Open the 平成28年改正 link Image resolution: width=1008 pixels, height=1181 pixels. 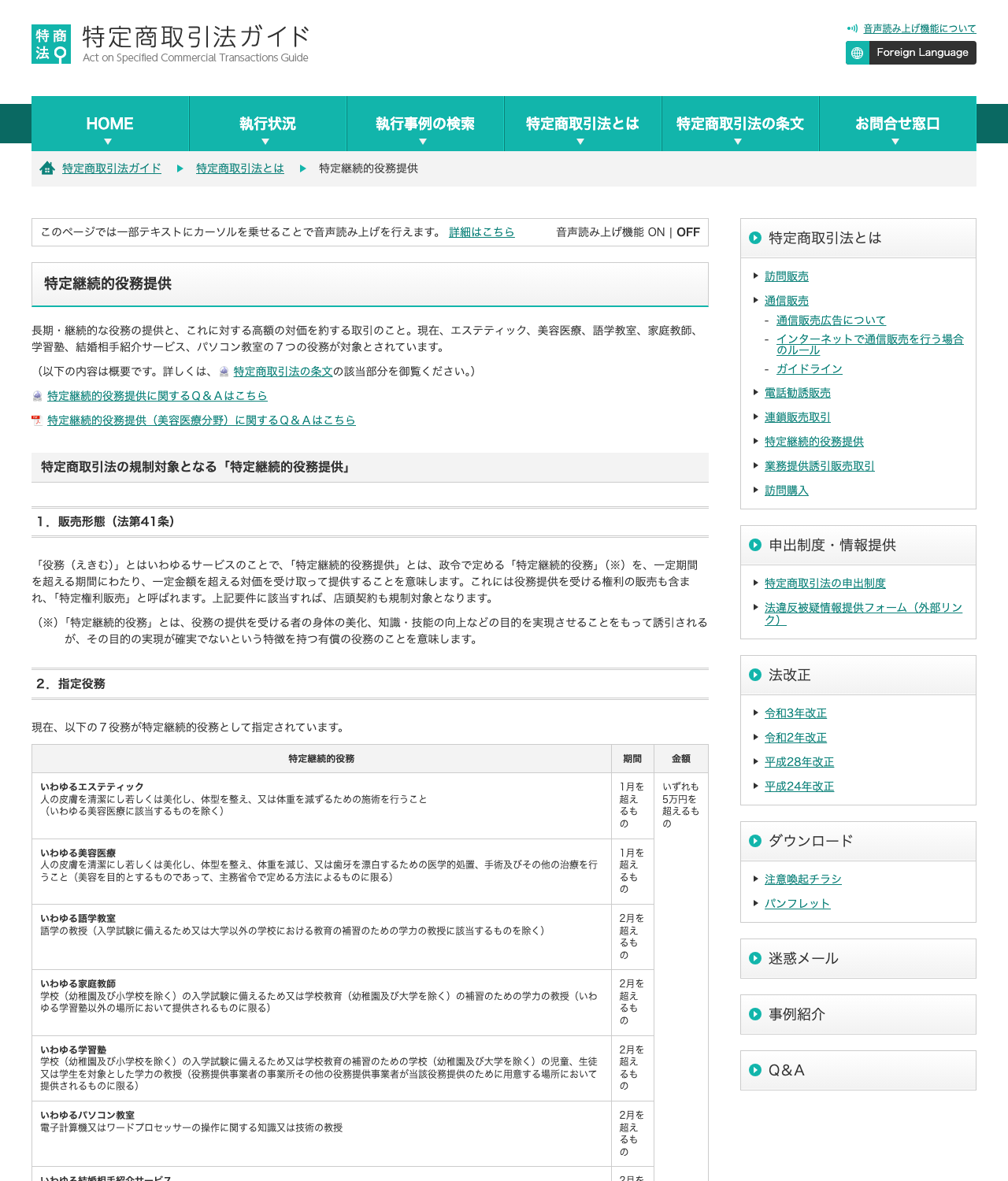pyautogui.click(x=799, y=762)
